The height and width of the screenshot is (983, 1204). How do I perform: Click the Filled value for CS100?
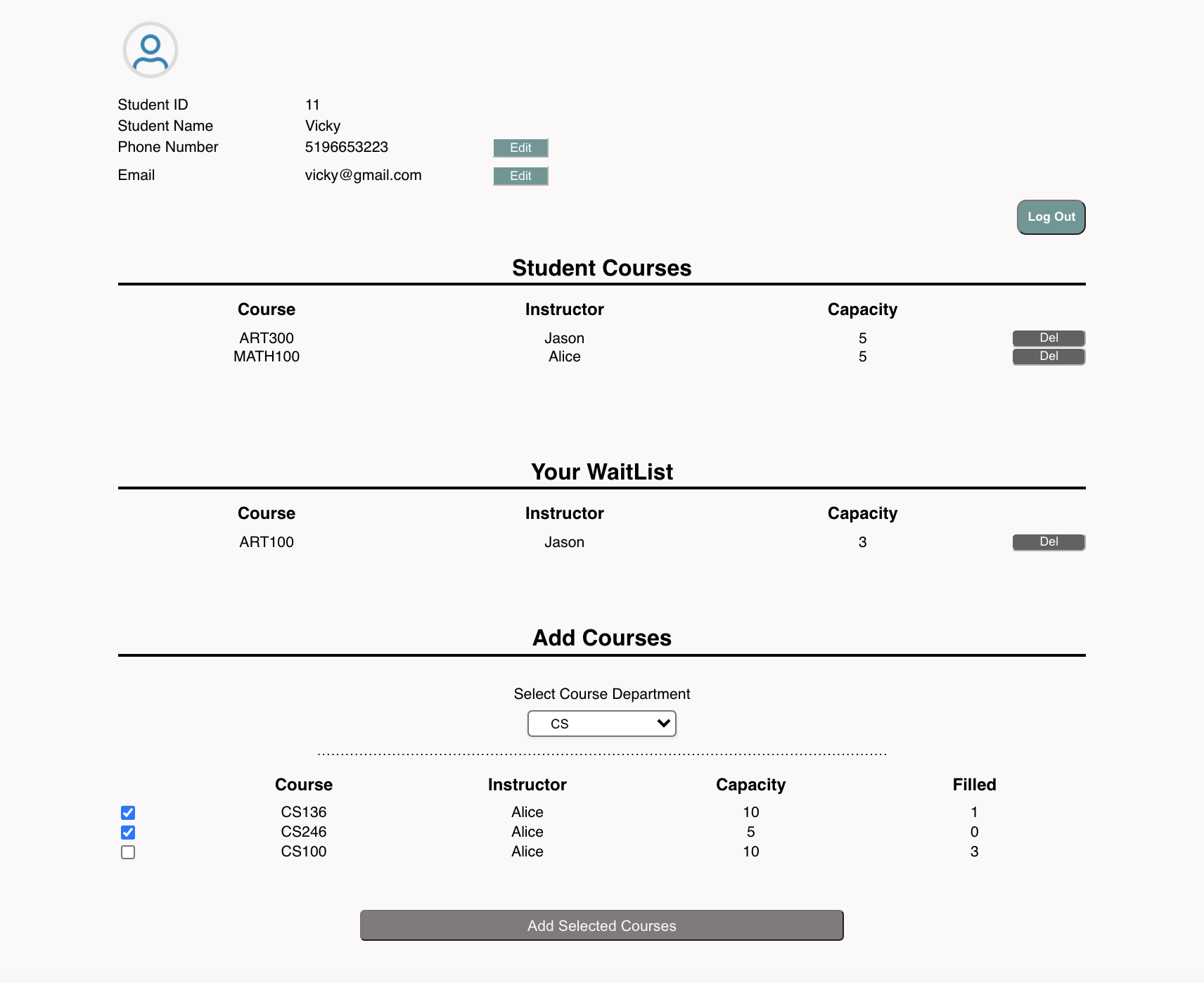[975, 852]
